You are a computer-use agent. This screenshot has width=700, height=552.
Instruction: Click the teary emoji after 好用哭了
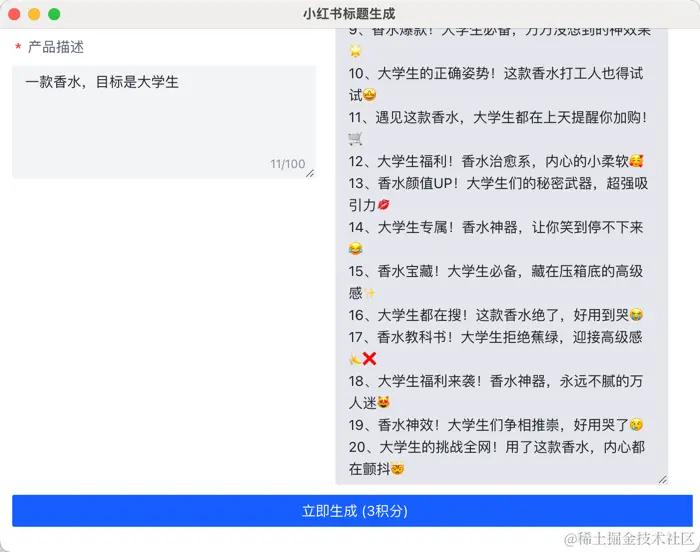pyautogui.click(x=636, y=425)
